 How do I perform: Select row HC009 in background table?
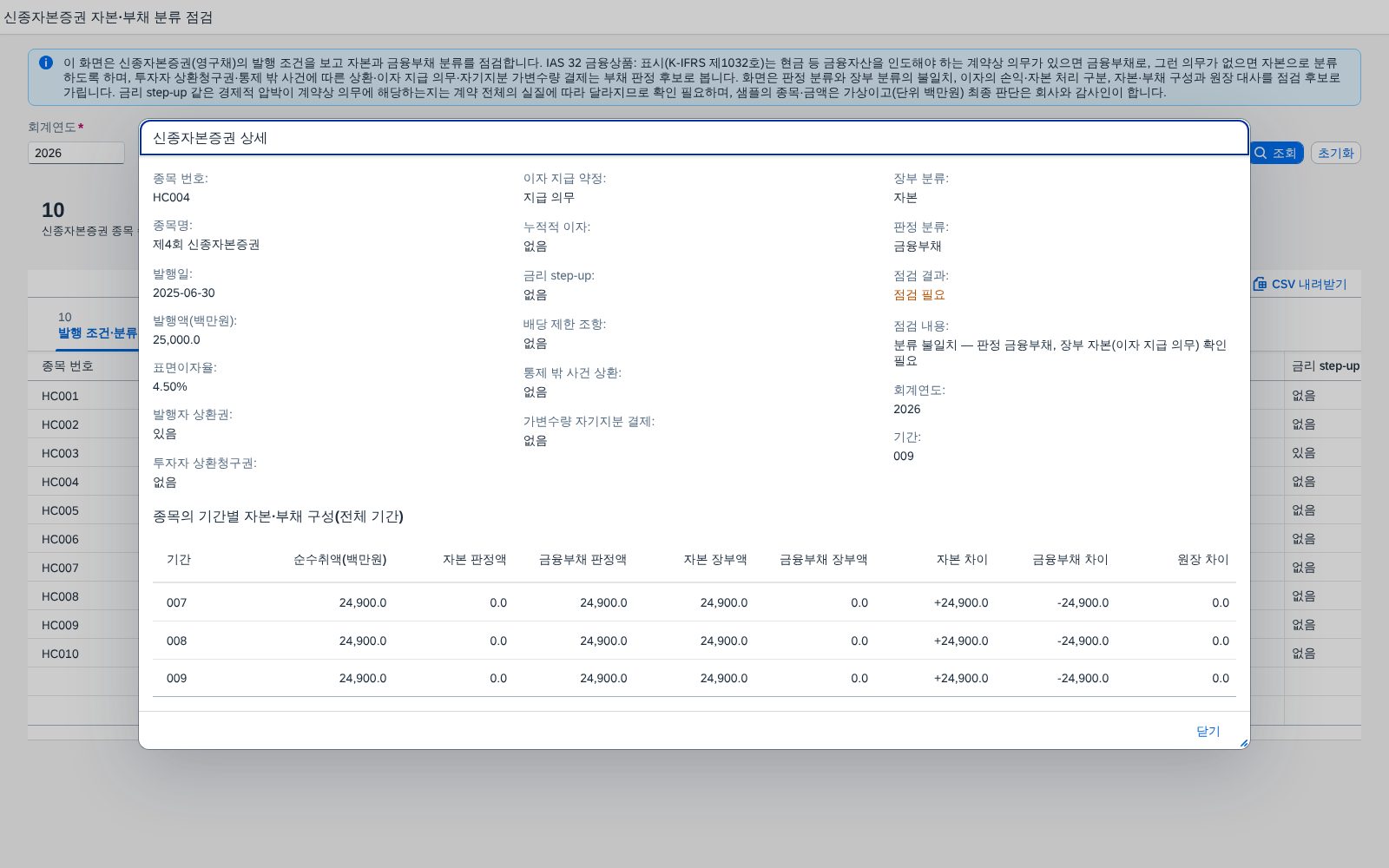pyautogui.click(x=83, y=625)
